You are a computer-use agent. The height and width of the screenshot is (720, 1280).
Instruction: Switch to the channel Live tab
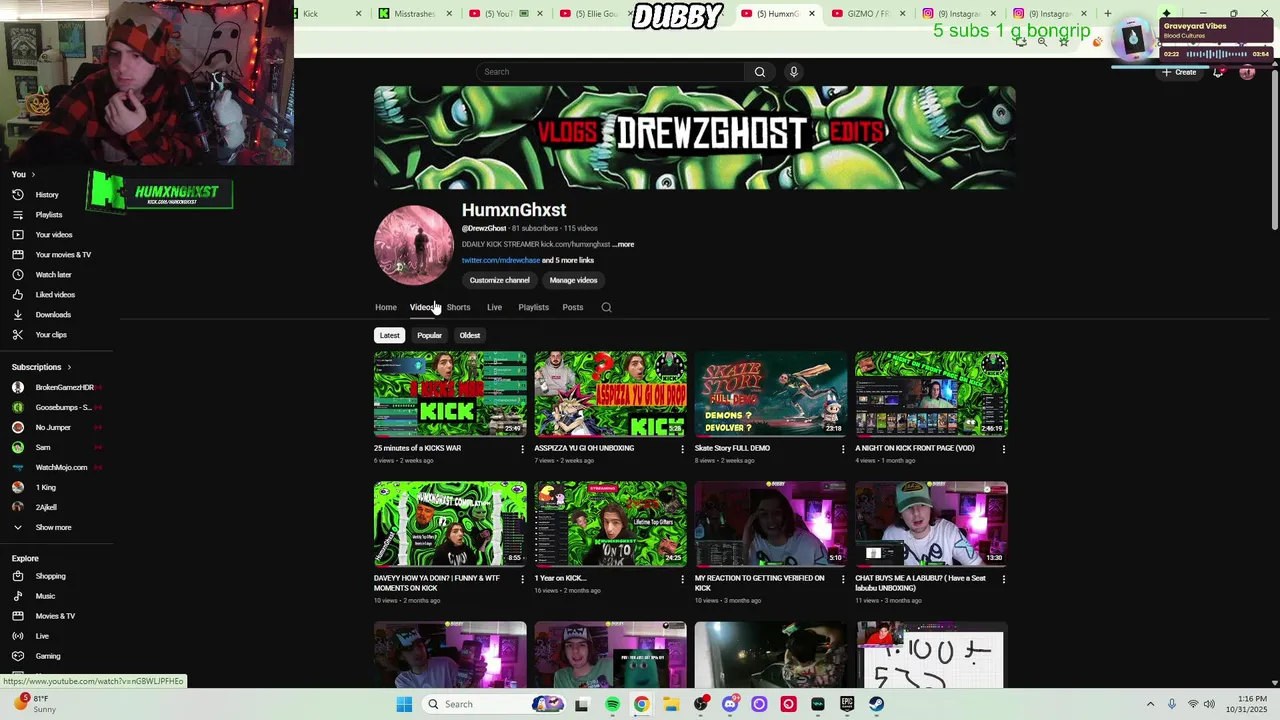point(494,307)
